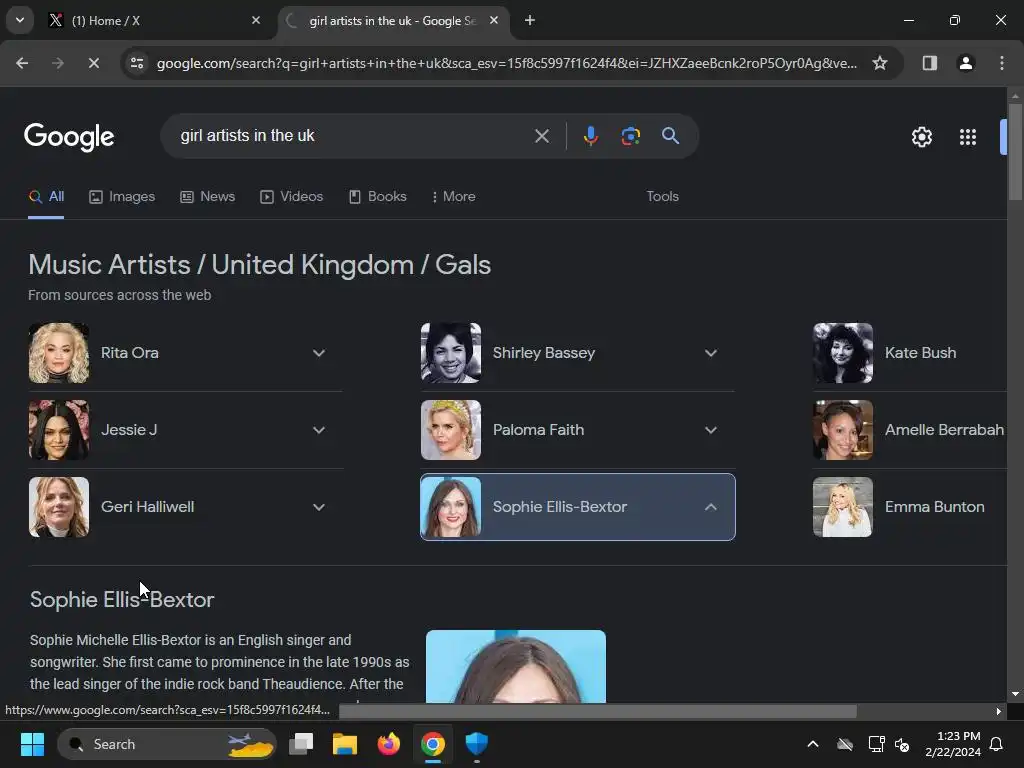Click the scroll-right arrow of horizontal scrollbar
The width and height of the screenshot is (1024, 768).
[999, 711]
